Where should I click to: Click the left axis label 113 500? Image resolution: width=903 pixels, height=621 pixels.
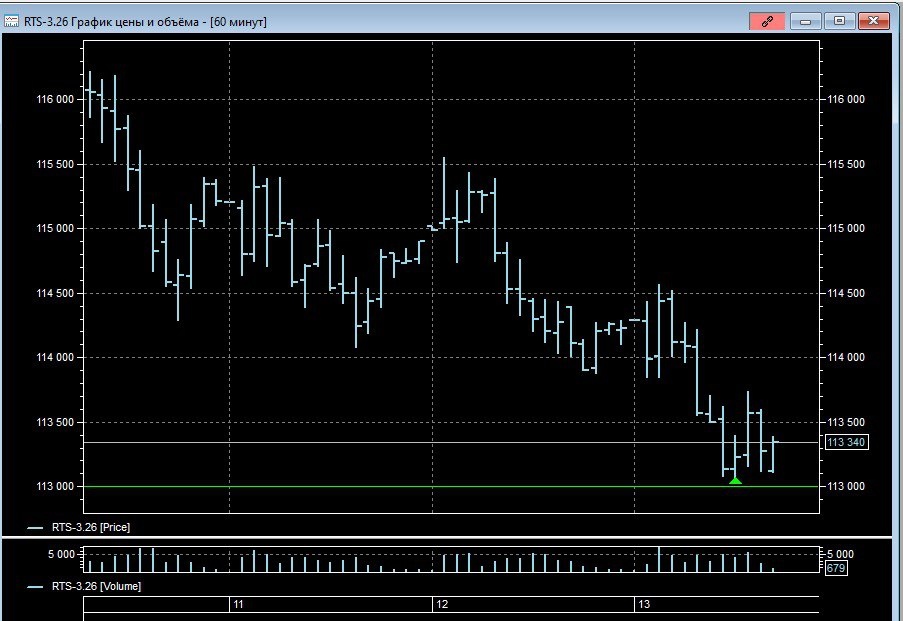coord(55,422)
